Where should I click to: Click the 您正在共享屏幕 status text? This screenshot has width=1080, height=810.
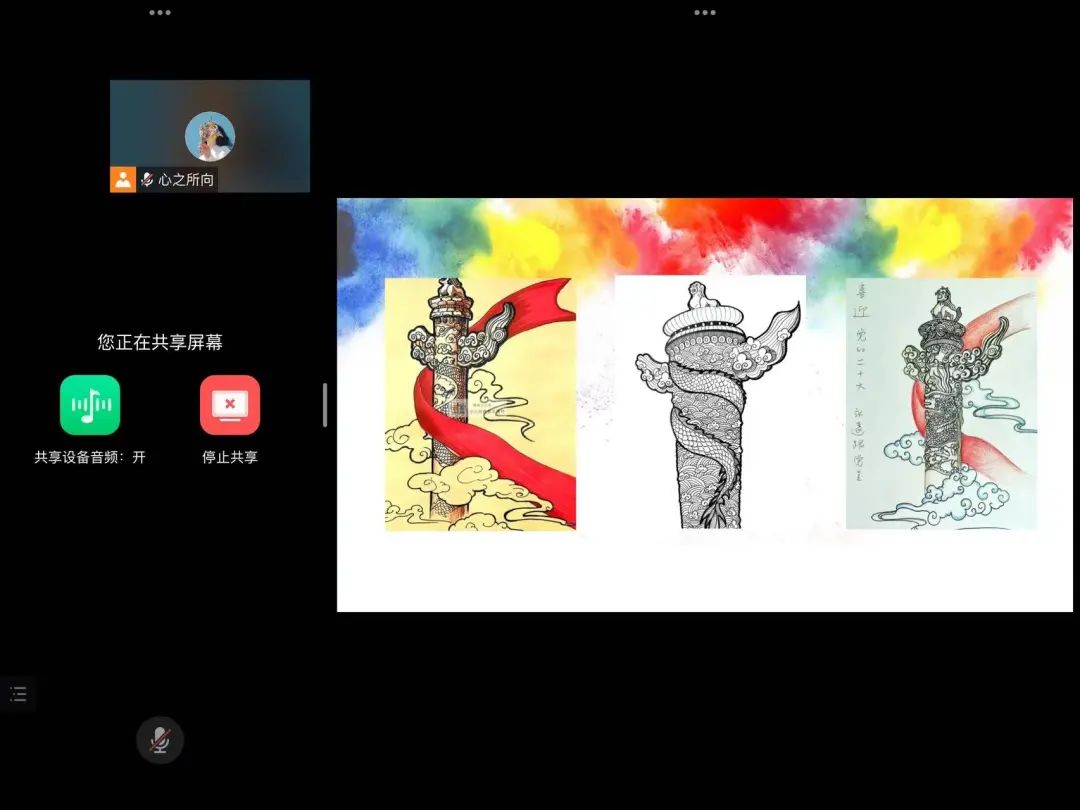[x=160, y=342]
